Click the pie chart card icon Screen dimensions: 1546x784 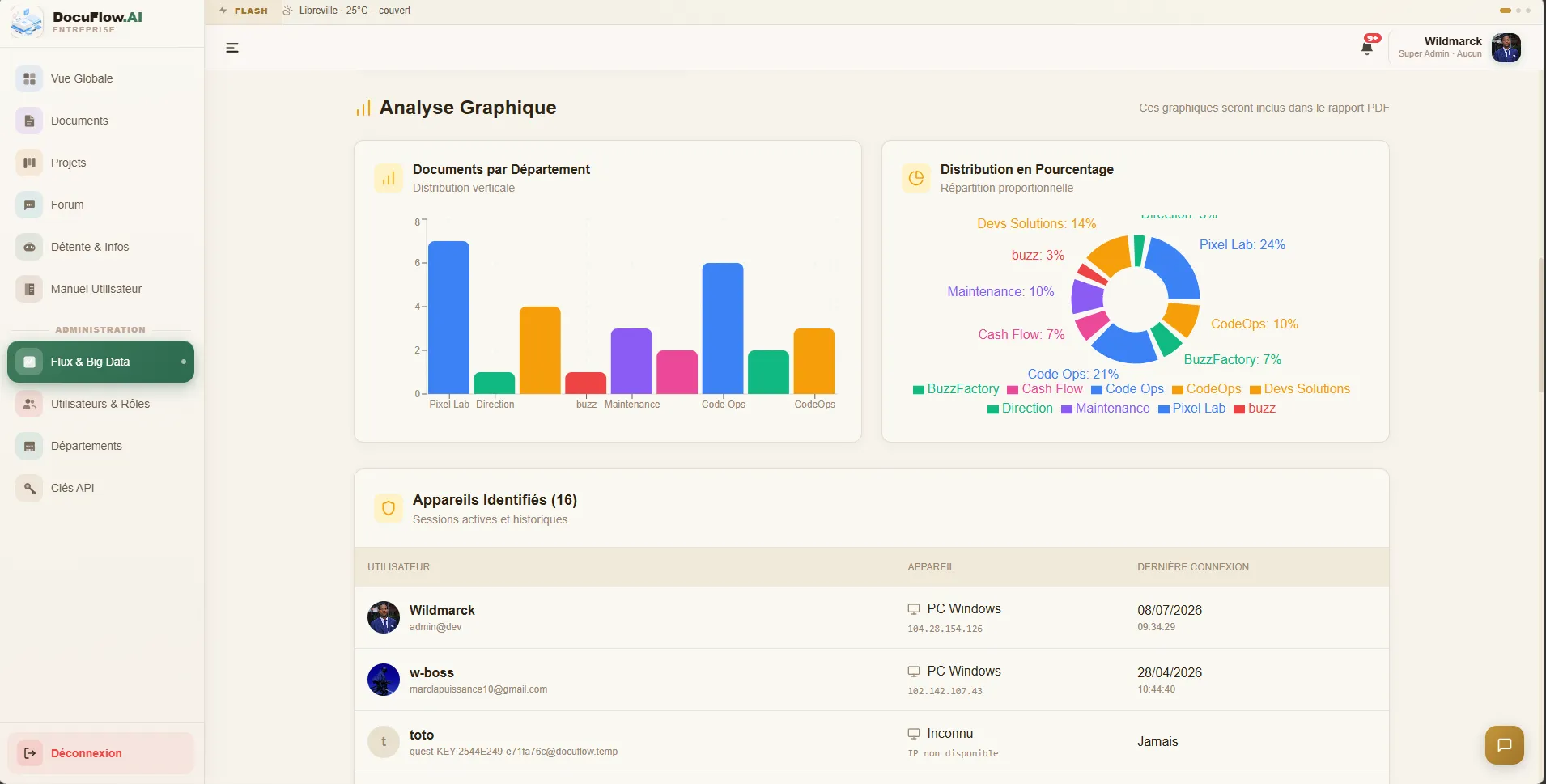tap(916, 178)
